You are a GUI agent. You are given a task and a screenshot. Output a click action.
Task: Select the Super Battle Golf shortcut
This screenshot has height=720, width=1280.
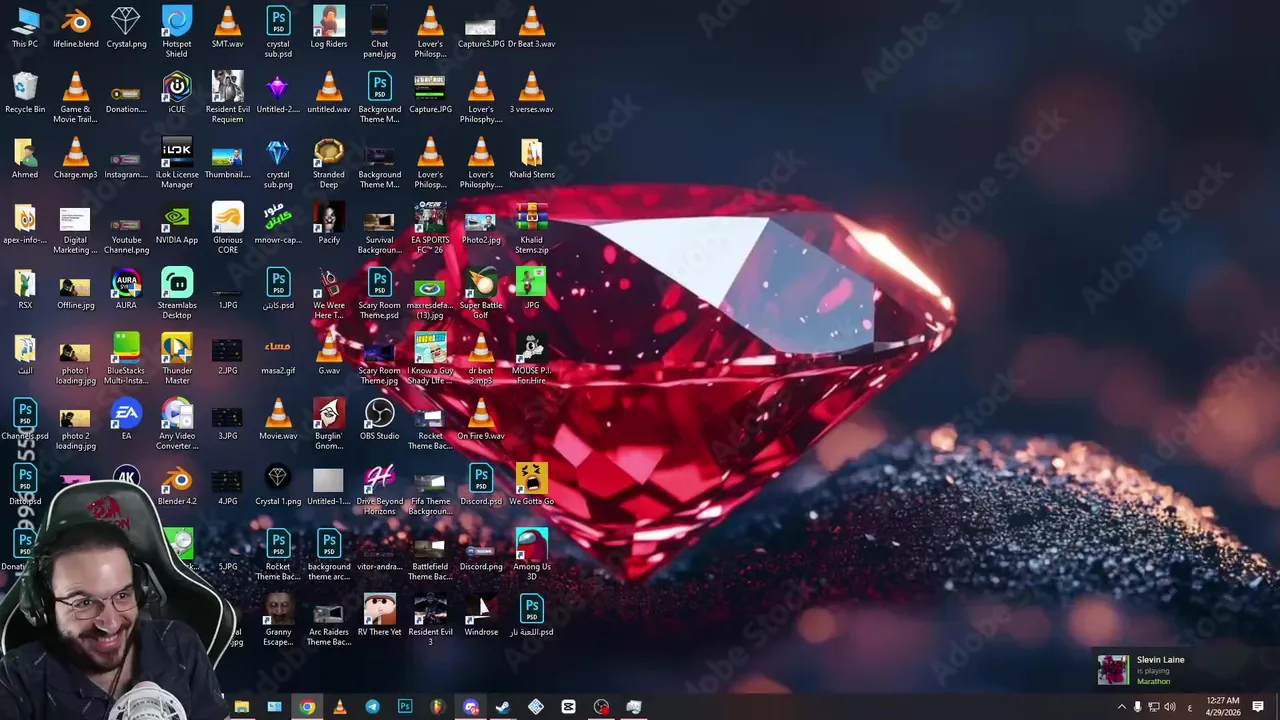point(481,293)
